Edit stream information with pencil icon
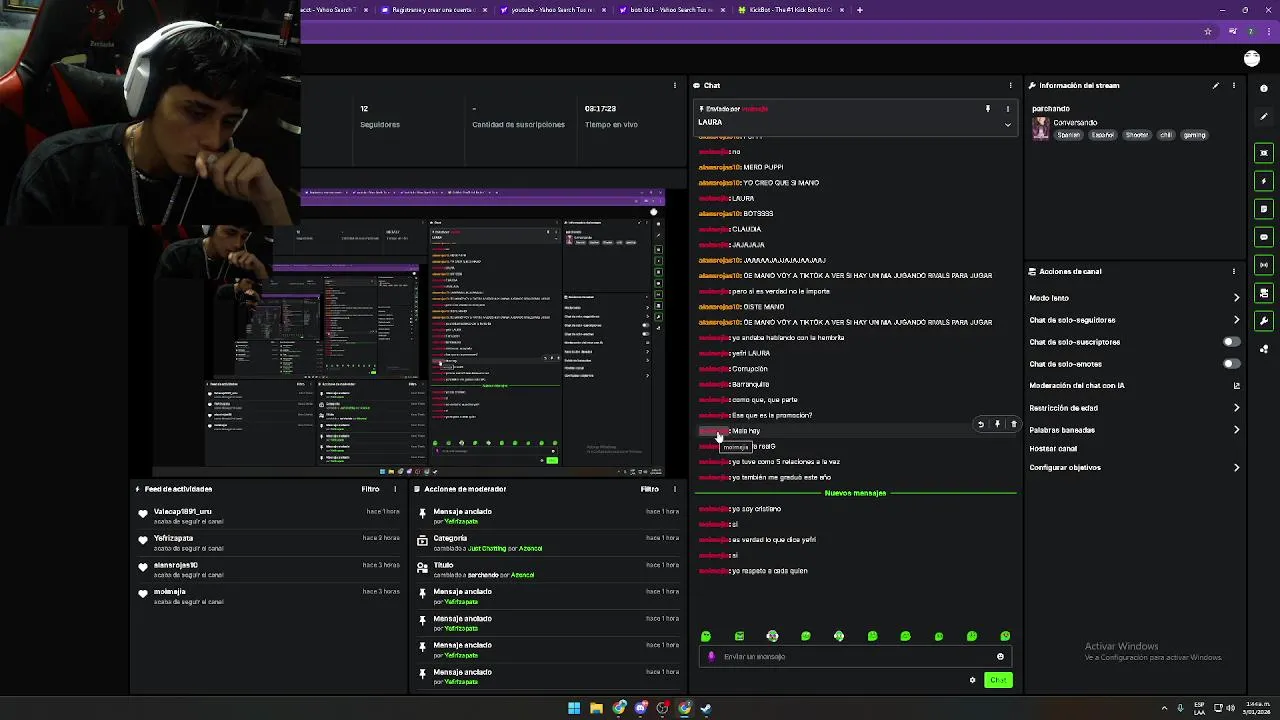 tap(1216, 85)
